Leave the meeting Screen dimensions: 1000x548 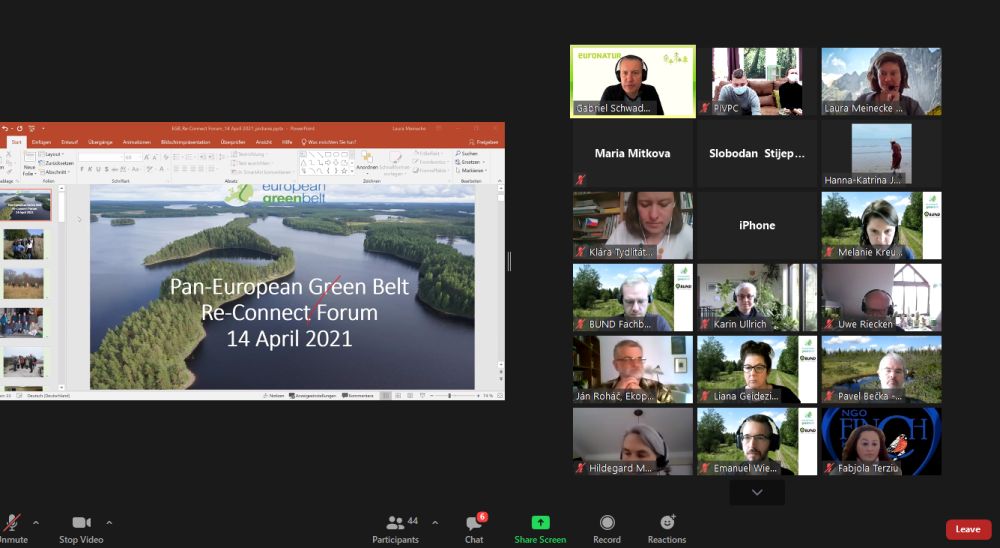coord(968,529)
